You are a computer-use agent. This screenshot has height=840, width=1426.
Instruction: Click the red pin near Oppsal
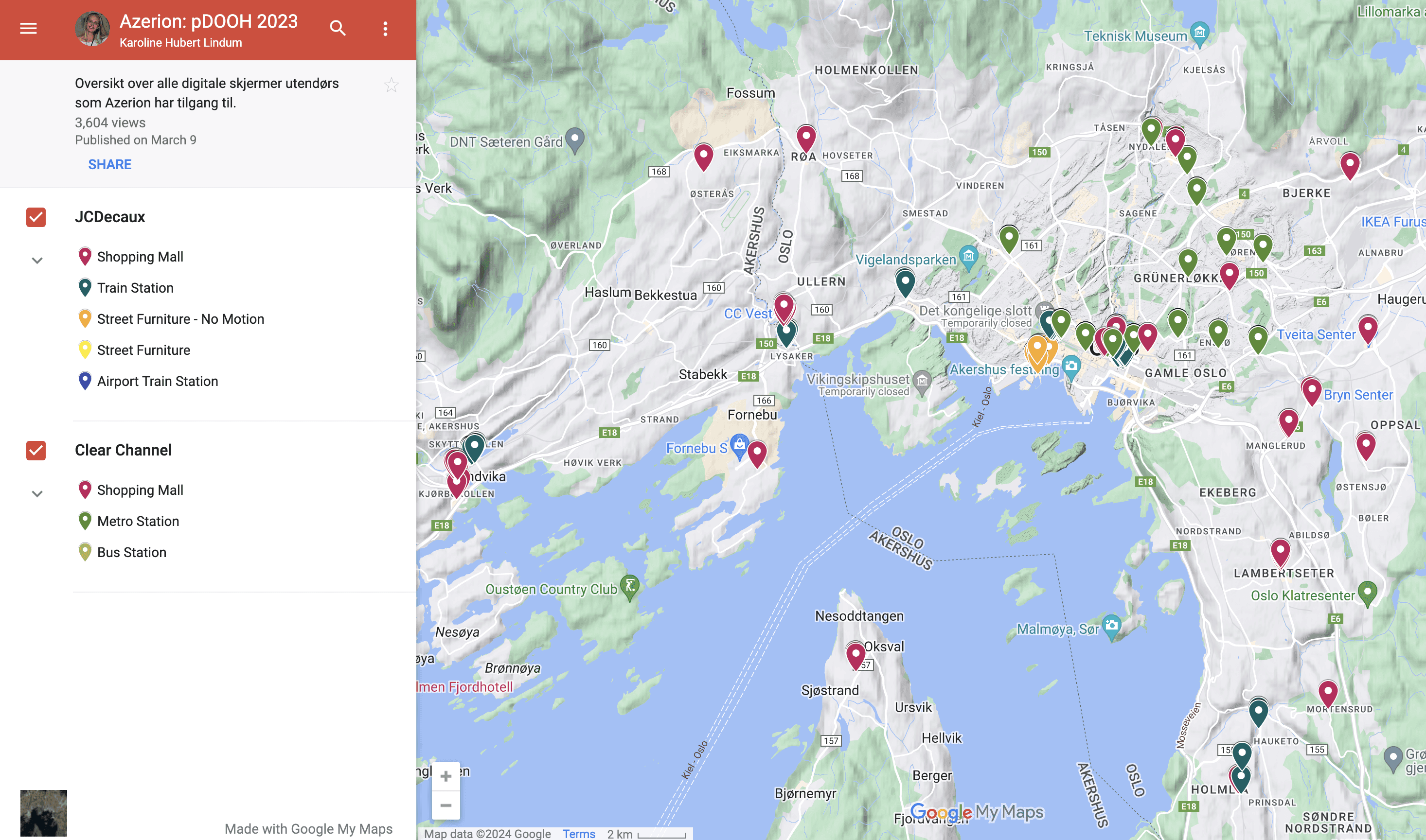(1366, 445)
